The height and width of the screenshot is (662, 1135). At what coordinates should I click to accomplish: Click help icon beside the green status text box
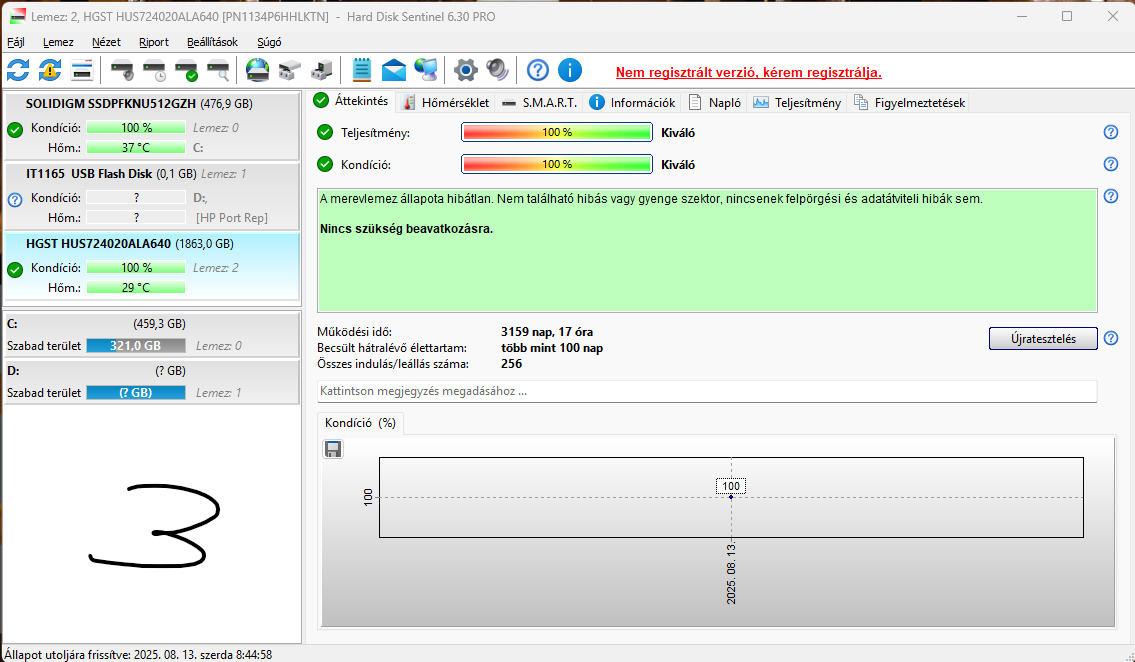point(1110,196)
